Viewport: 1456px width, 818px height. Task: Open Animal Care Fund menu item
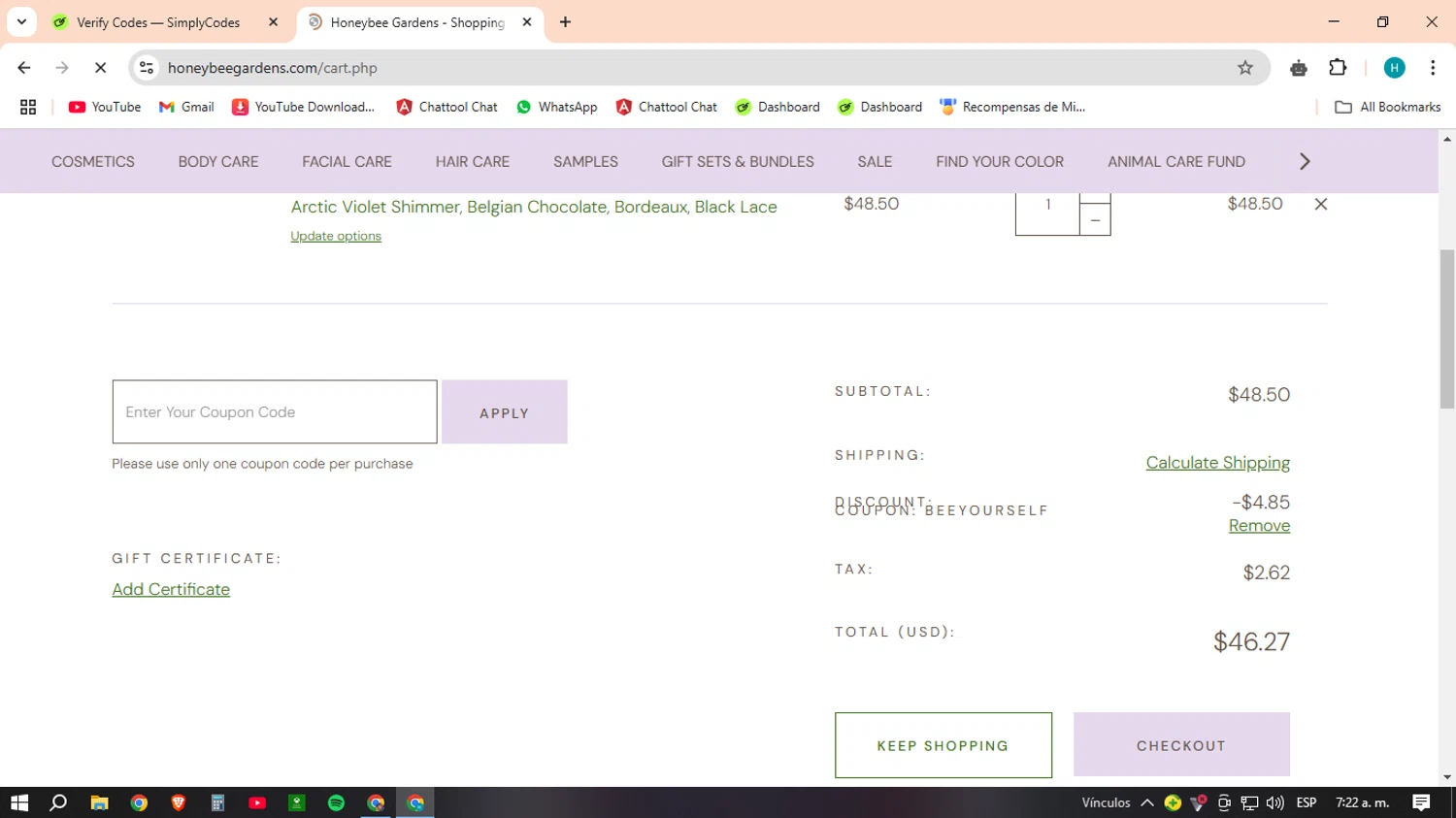pyautogui.click(x=1176, y=162)
